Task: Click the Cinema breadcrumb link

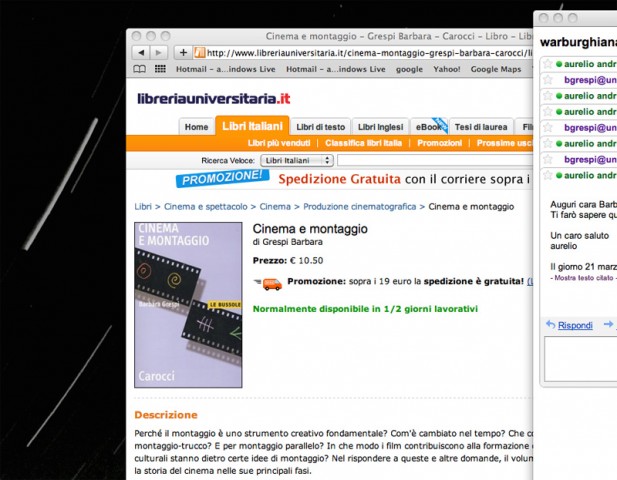Action: pos(275,207)
